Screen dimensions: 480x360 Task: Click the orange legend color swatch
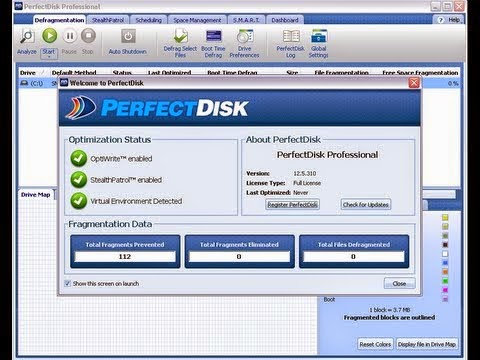[445, 272]
